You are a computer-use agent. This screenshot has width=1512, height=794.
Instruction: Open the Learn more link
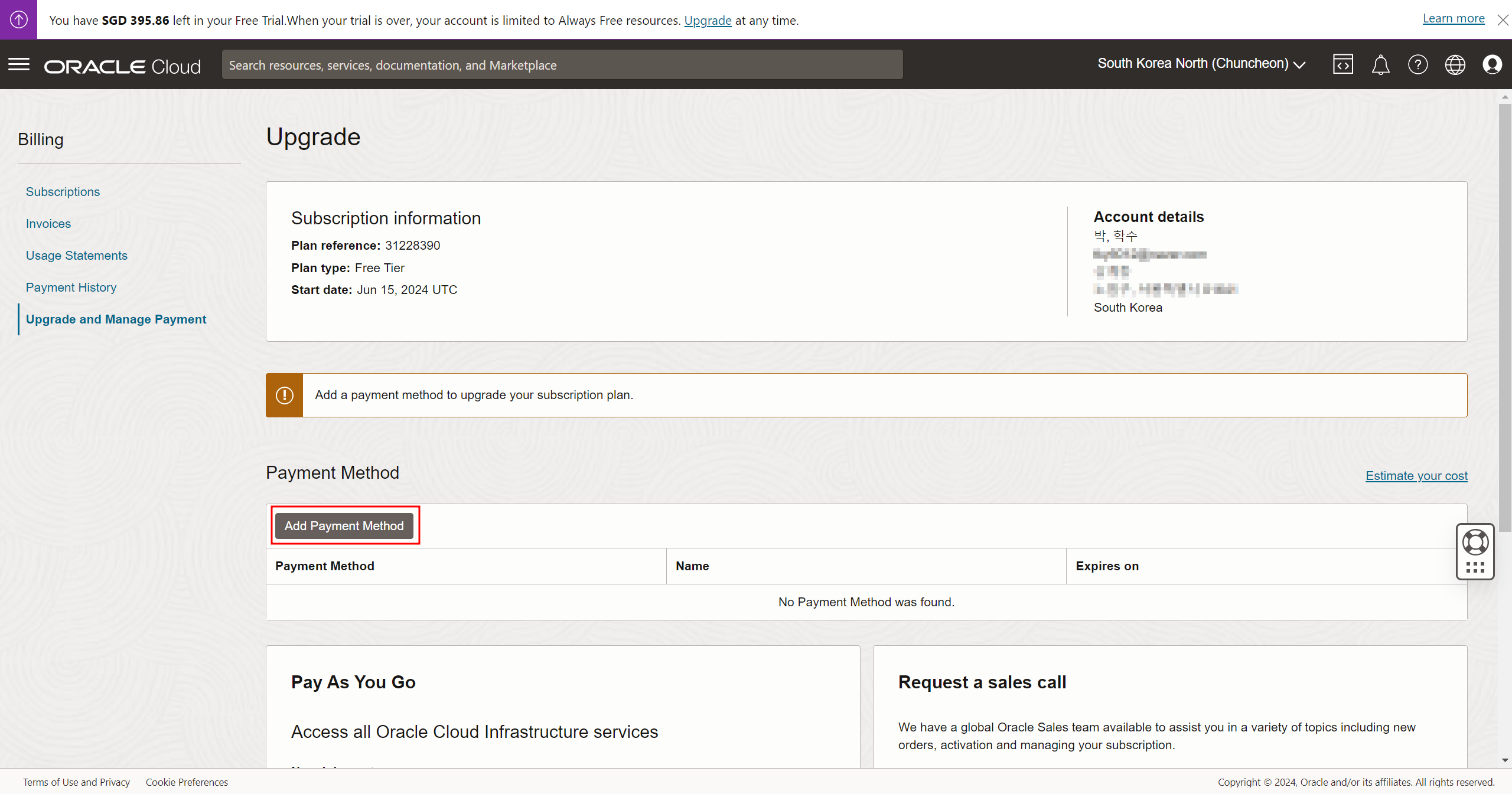coord(1454,18)
